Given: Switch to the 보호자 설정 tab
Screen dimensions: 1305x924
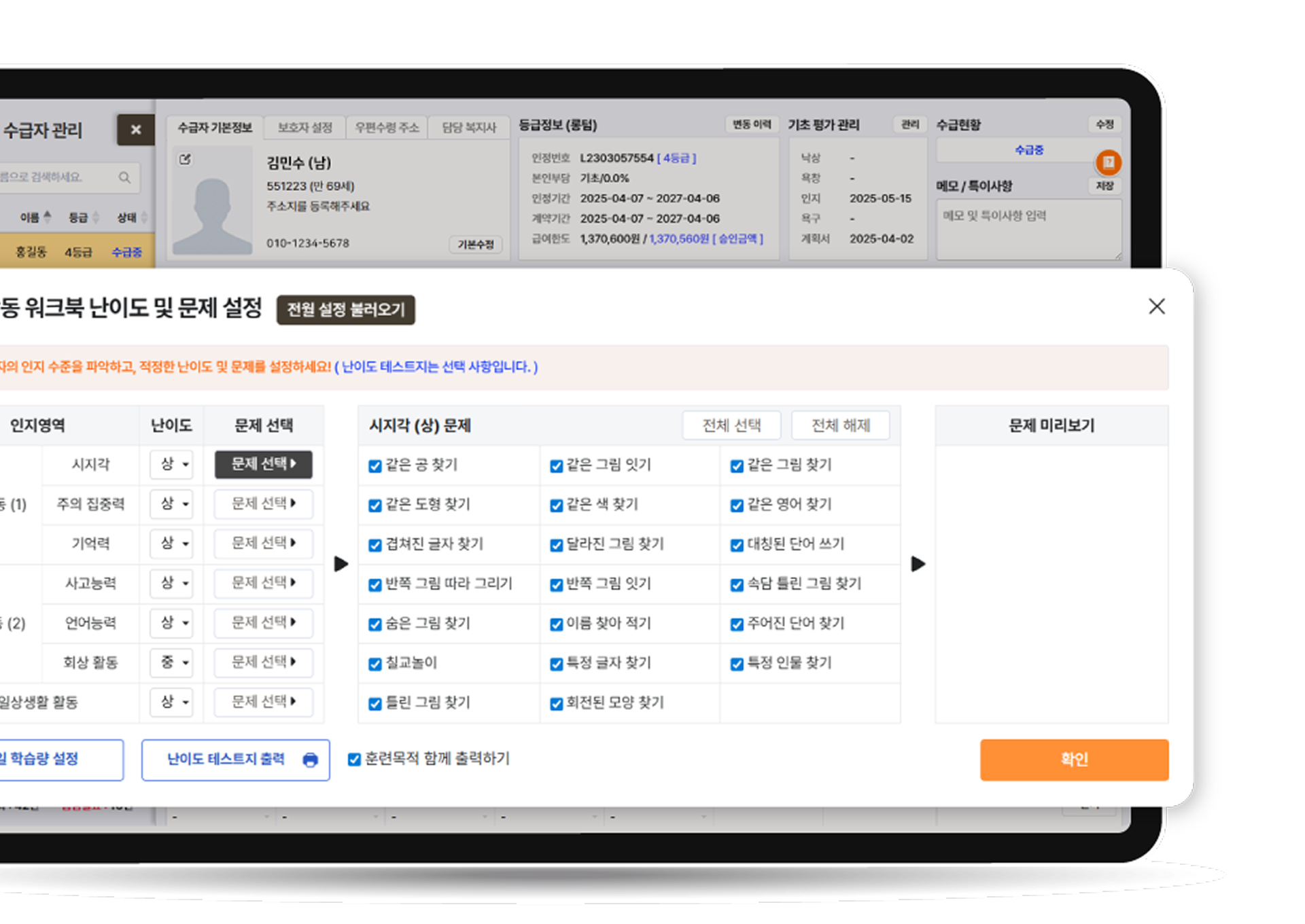Looking at the screenshot, I should tap(304, 128).
